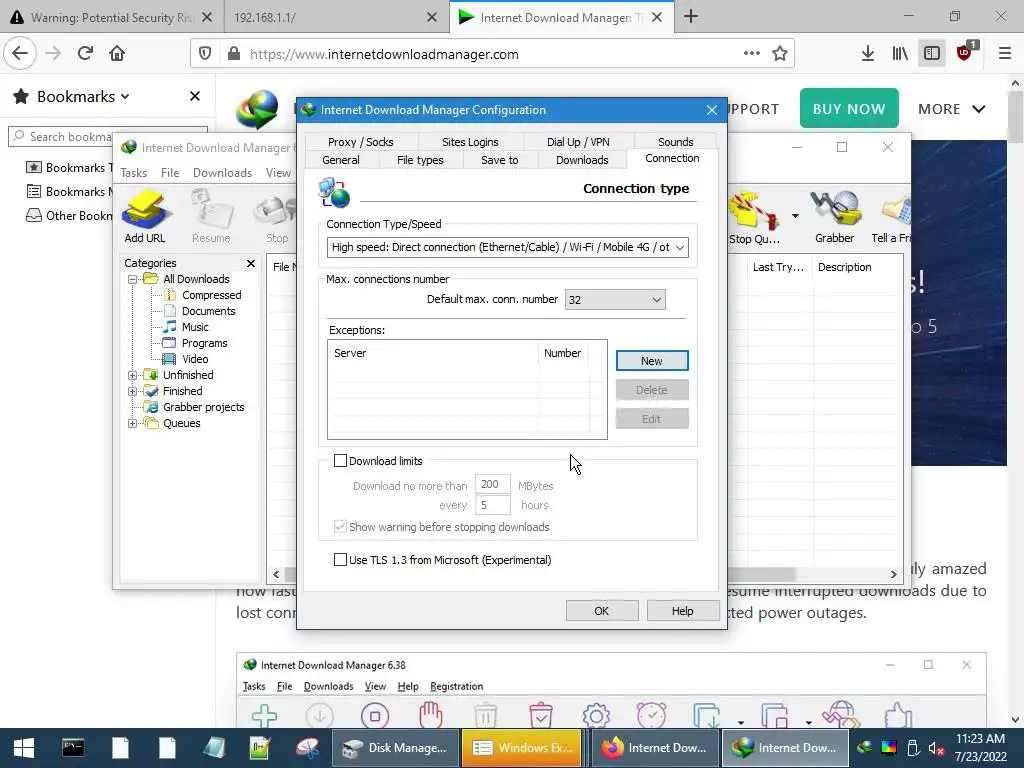Open the Windows Start button
Screen dimensions: 1024x768
pos(24,748)
